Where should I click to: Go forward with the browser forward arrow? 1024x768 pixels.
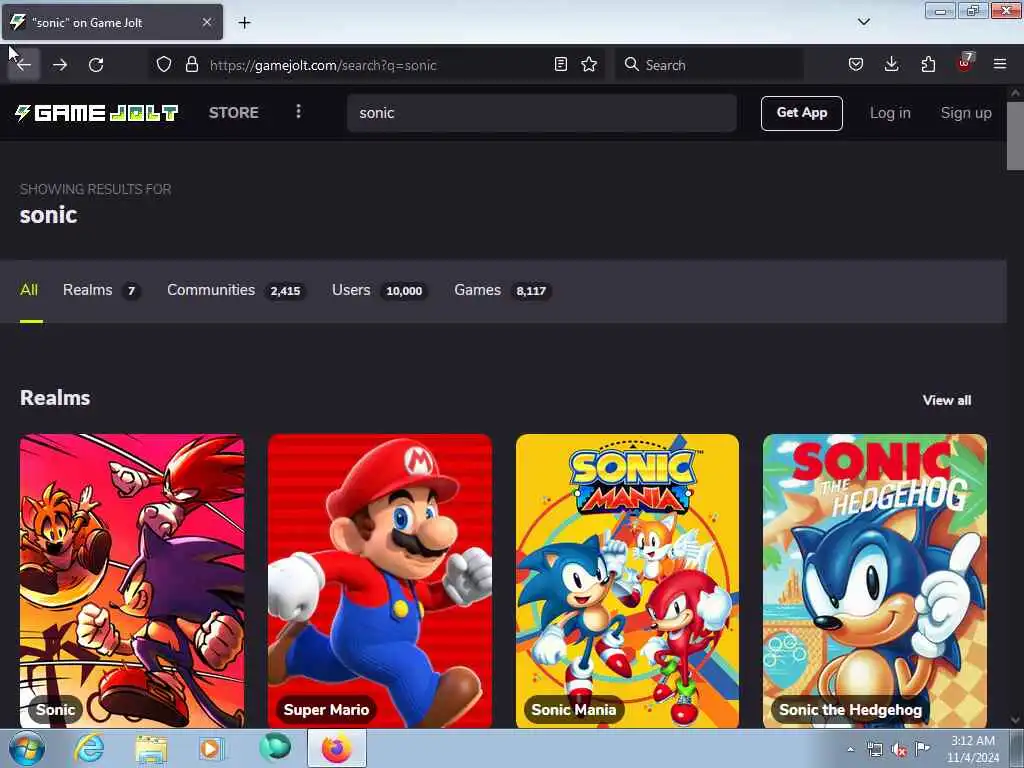[x=60, y=65]
